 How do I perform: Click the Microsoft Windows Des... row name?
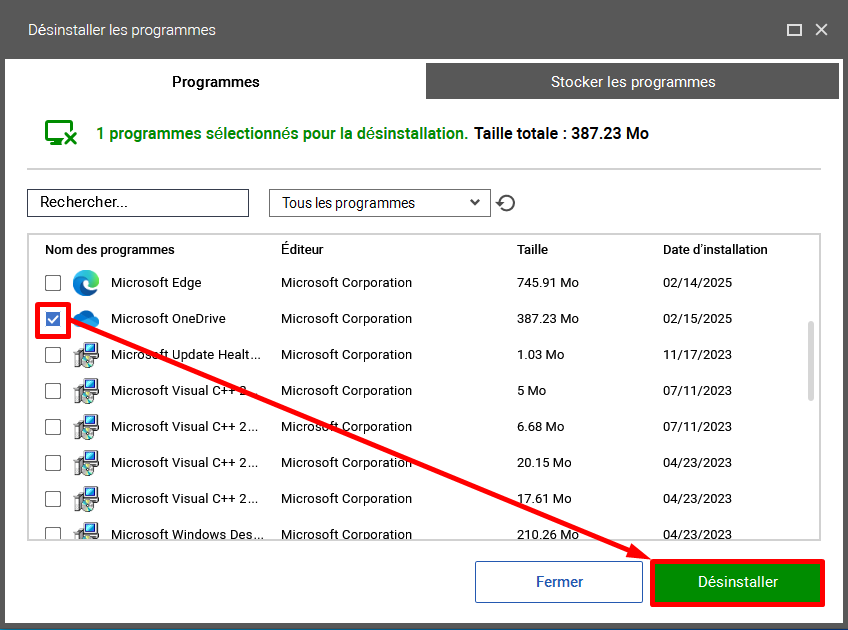click(187, 534)
